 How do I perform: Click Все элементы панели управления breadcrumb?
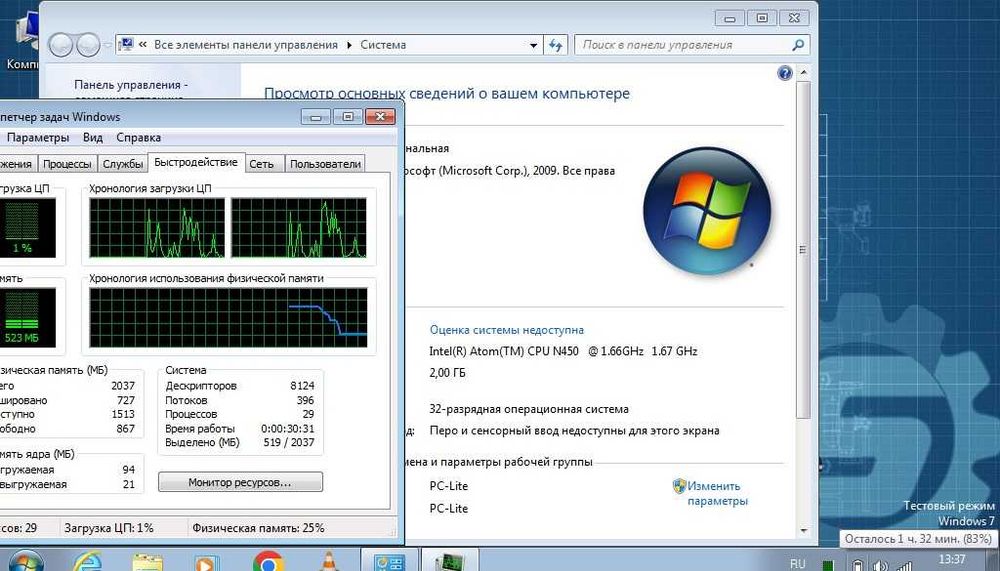point(246,45)
